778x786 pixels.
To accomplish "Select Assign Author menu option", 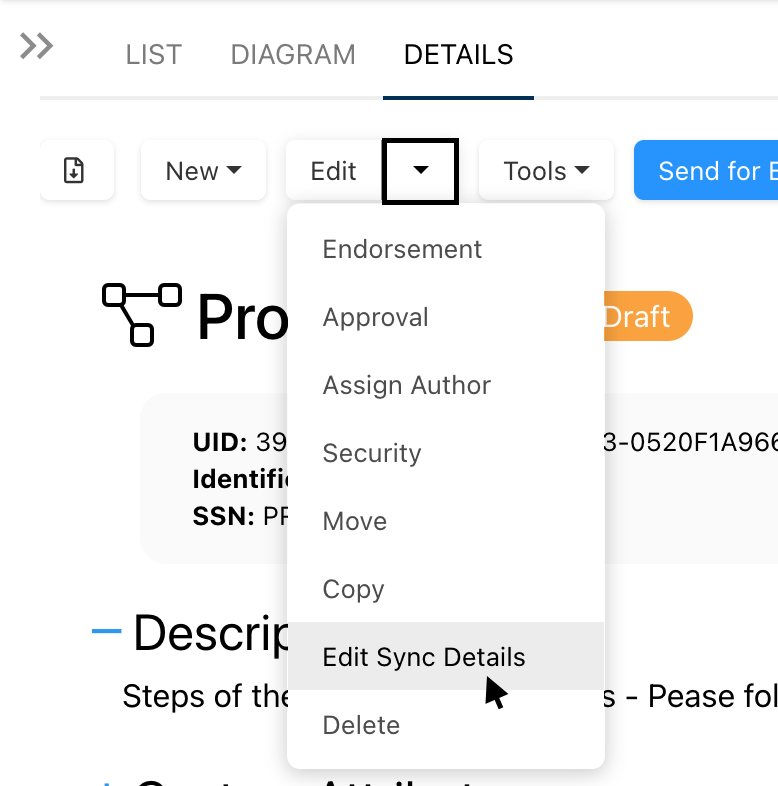I will point(406,385).
